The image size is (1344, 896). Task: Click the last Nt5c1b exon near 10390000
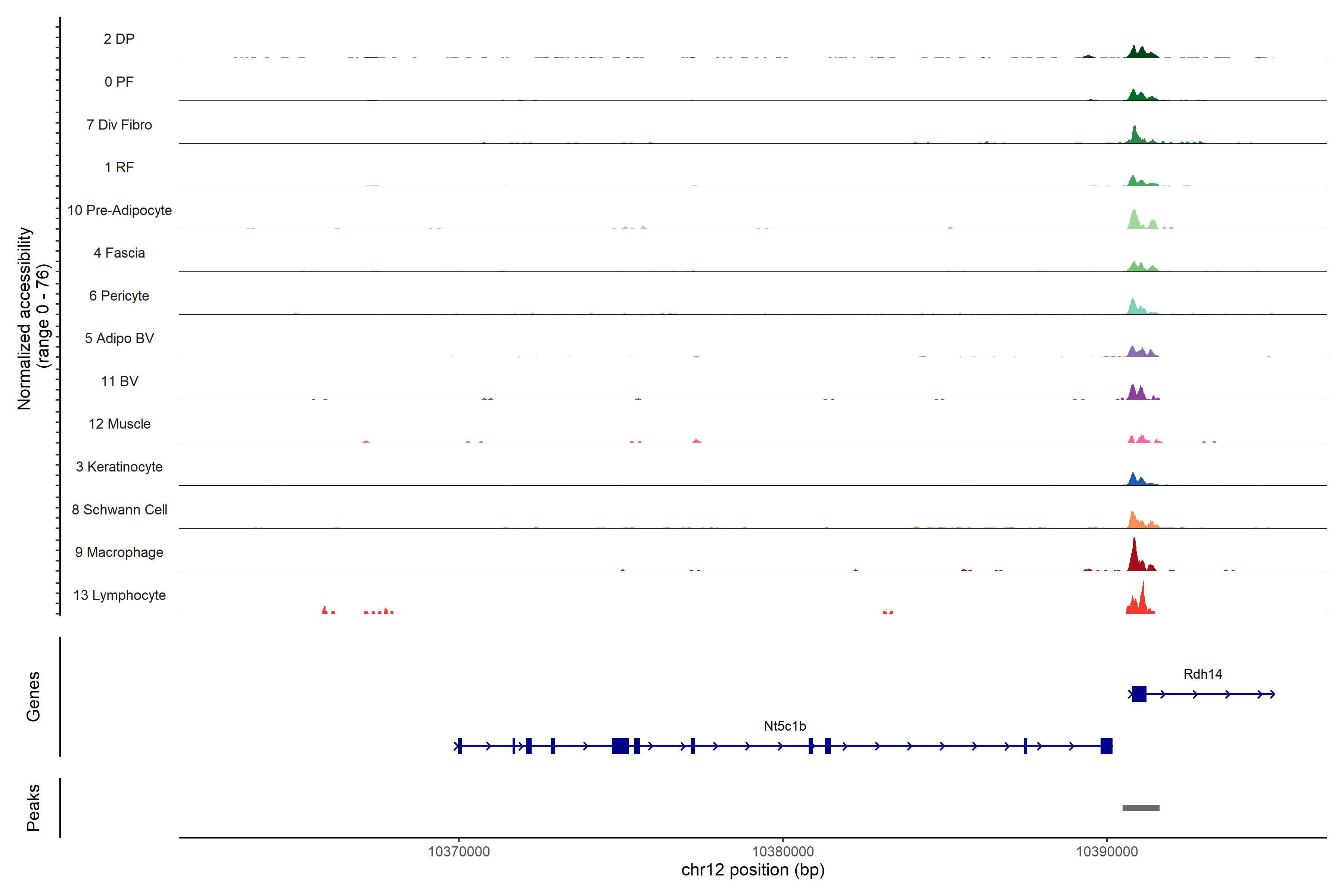(1106, 746)
